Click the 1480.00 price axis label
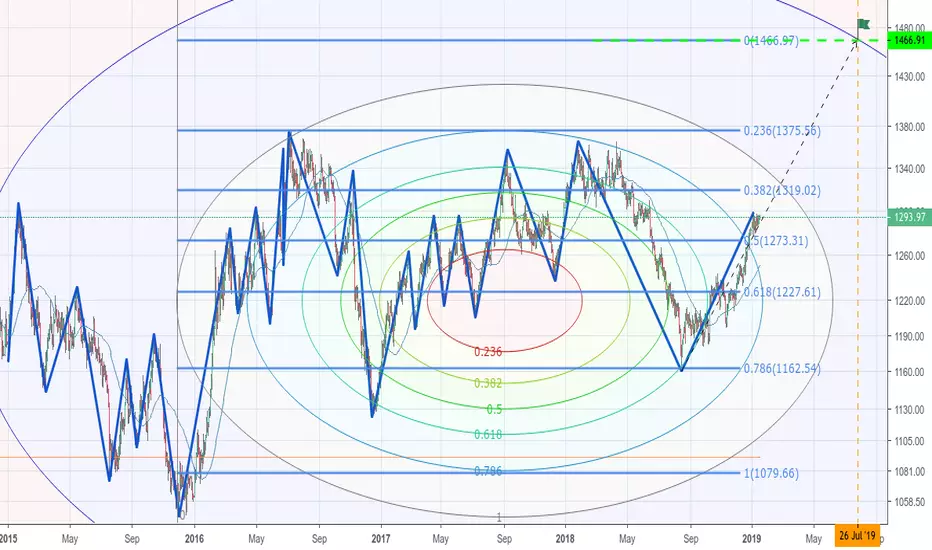This screenshot has height=550, width=932. [x=909, y=27]
